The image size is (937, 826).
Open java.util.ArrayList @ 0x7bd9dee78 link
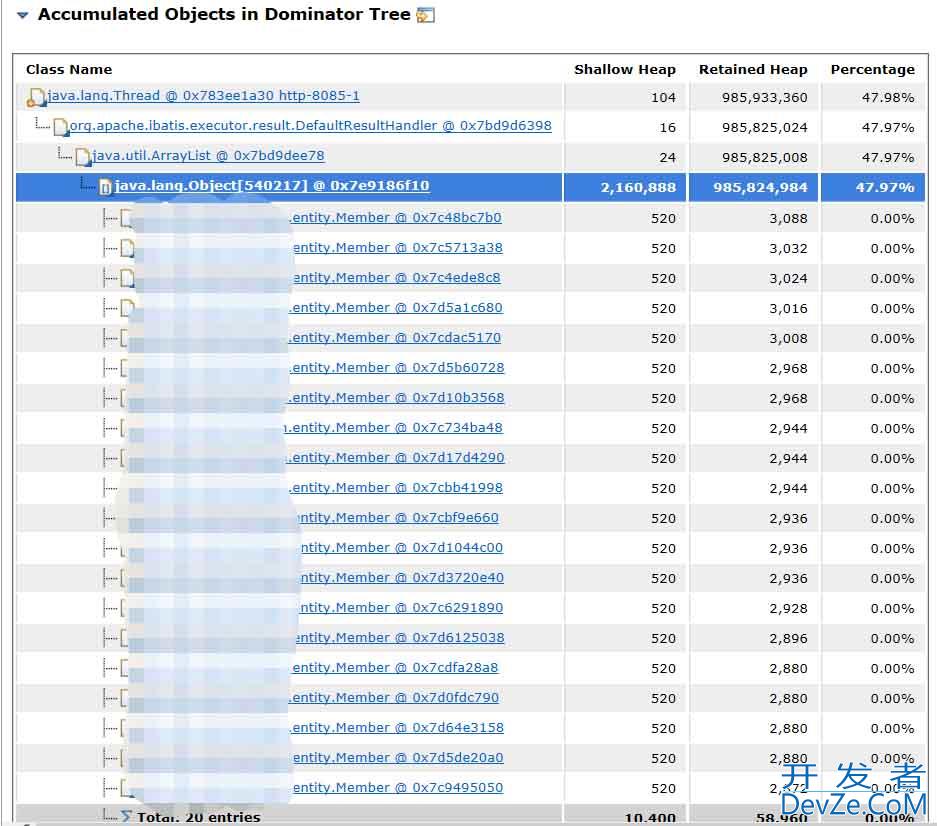208,155
